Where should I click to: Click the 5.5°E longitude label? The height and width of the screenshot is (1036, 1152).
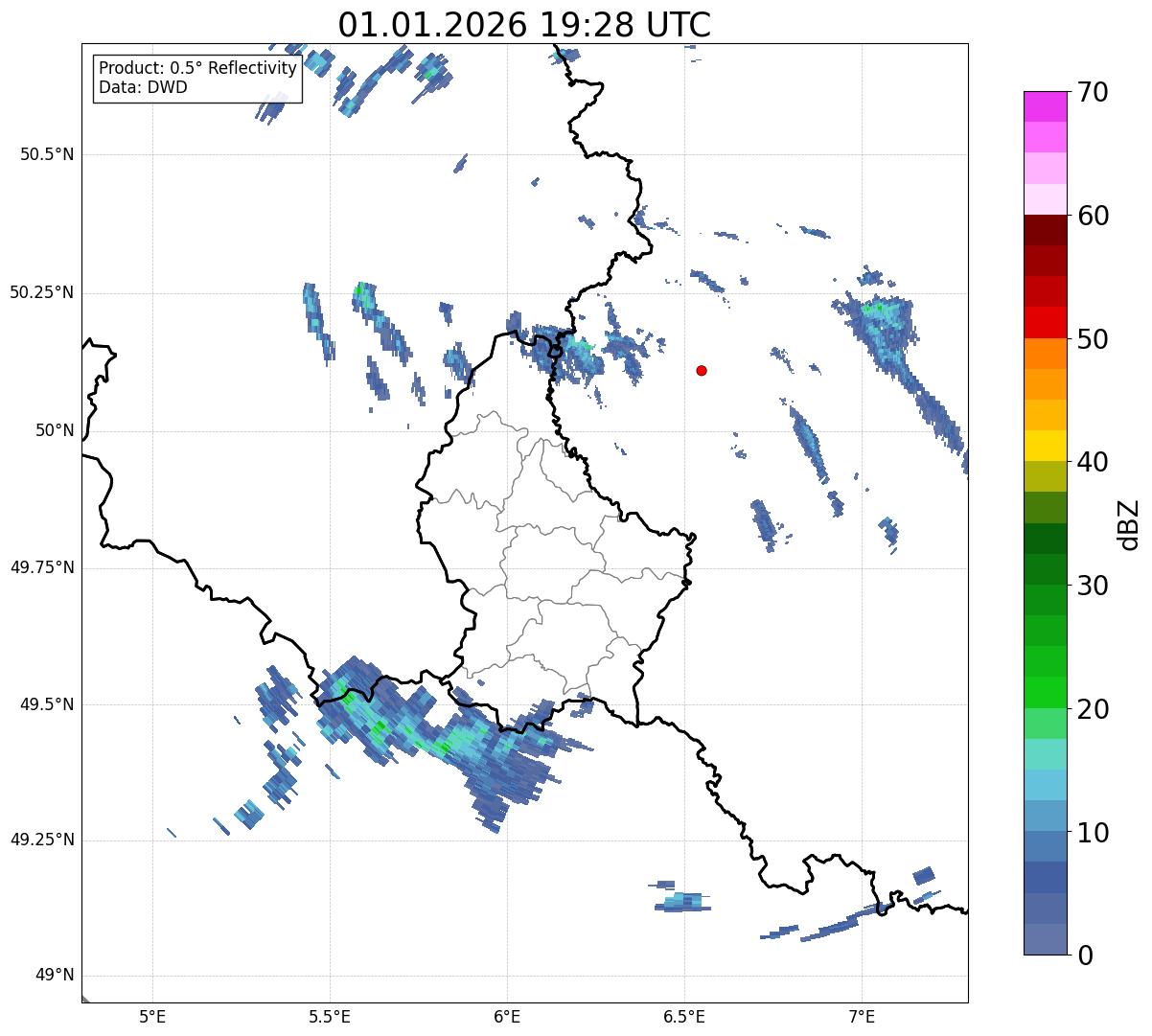(330, 1016)
